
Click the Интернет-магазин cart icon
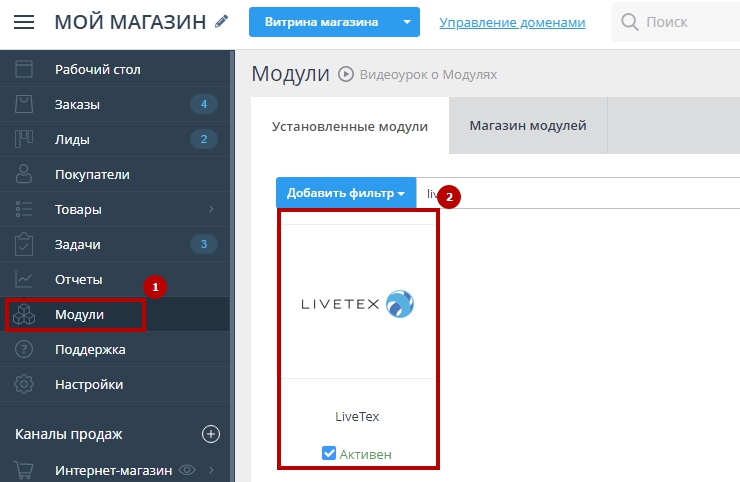click(x=24, y=470)
